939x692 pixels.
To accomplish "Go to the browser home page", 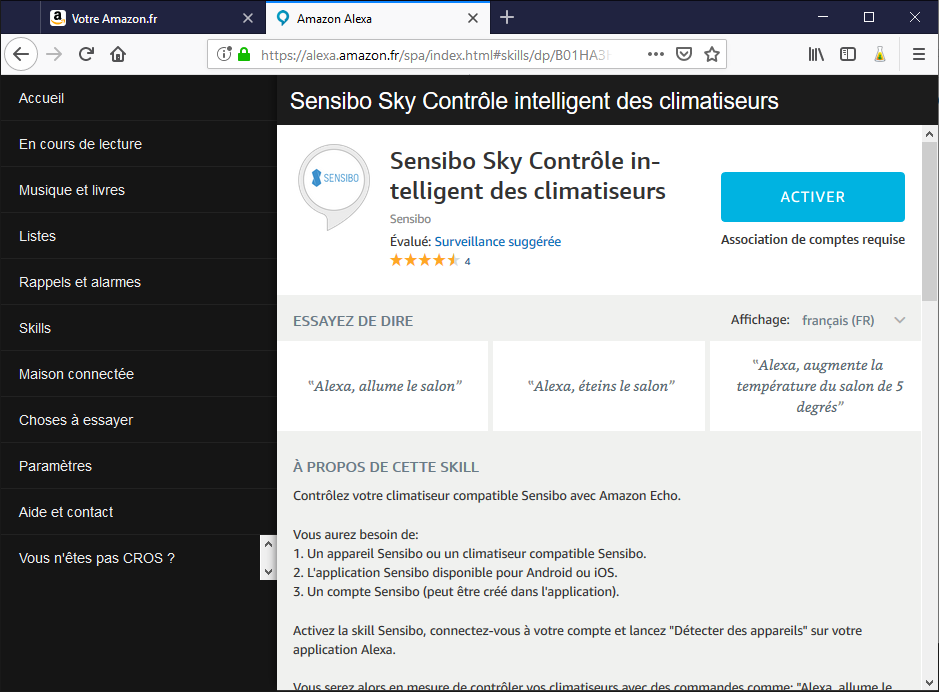I will click(118, 55).
